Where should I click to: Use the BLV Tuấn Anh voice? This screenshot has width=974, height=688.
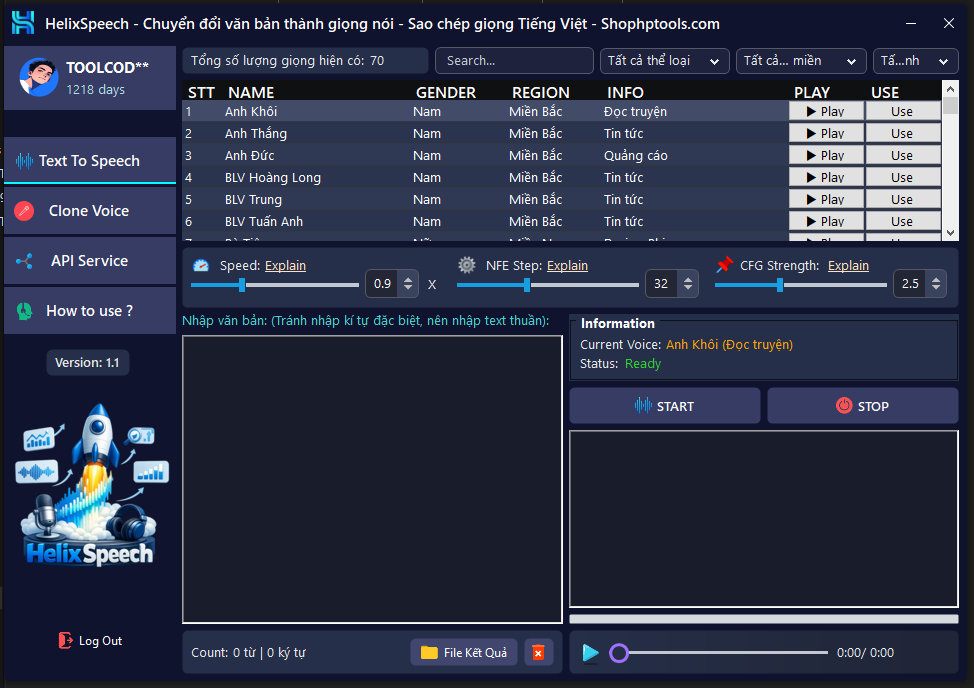pos(903,222)
